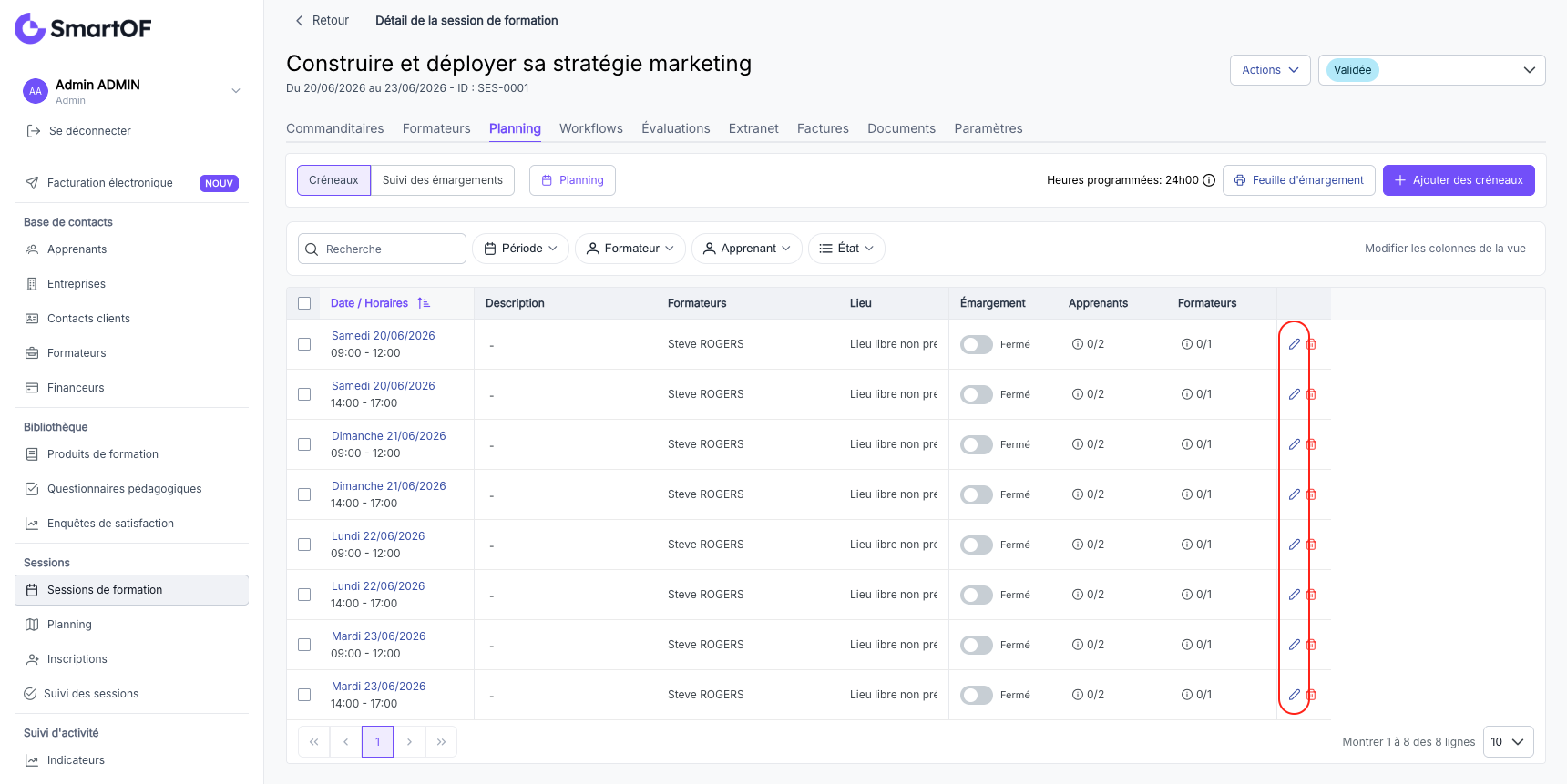1567x784 pixels.
Task: Edit the Lundi 14:00 slot with pencil icon
Action: (x=1294, y=595)
